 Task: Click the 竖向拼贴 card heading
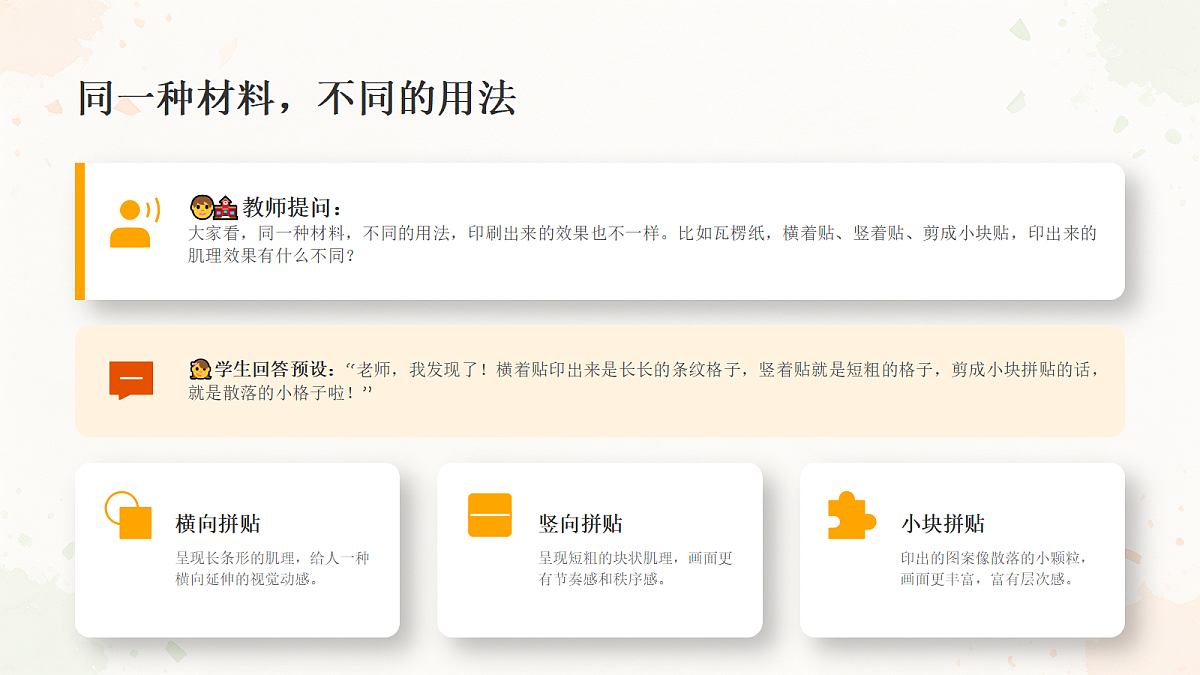(581, 524)
